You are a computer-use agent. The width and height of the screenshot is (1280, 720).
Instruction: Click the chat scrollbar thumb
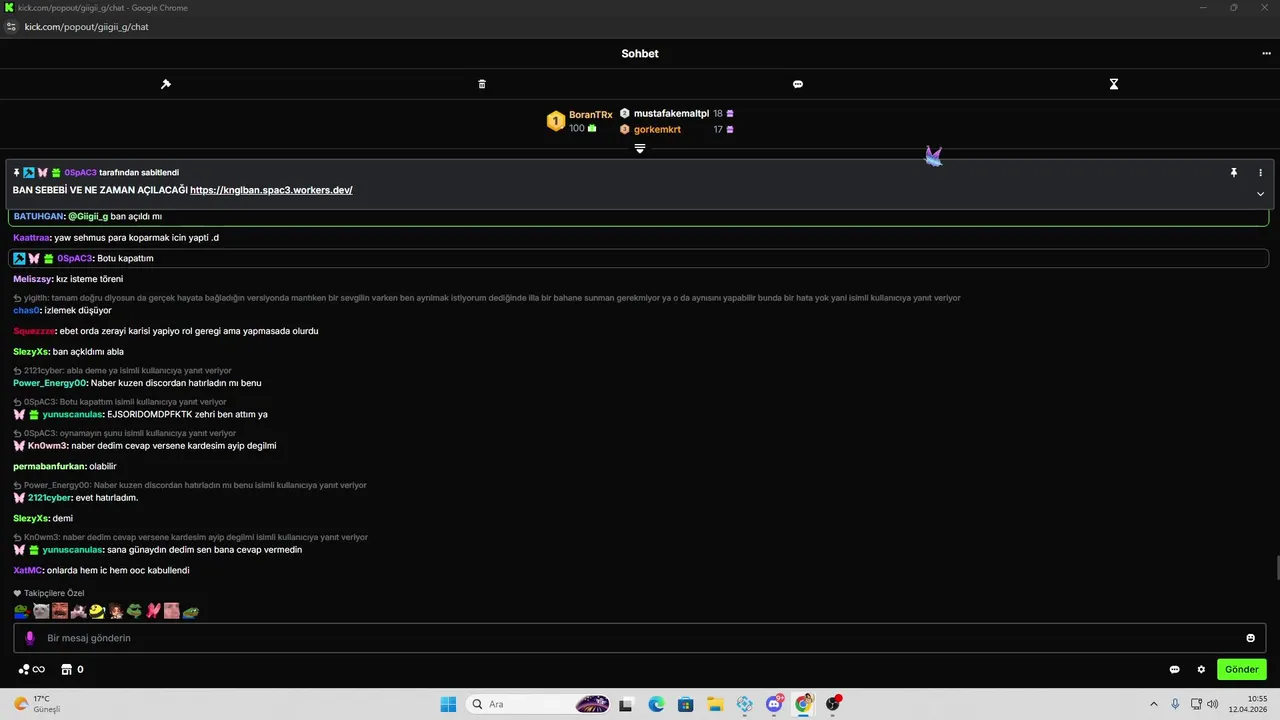1276,568
